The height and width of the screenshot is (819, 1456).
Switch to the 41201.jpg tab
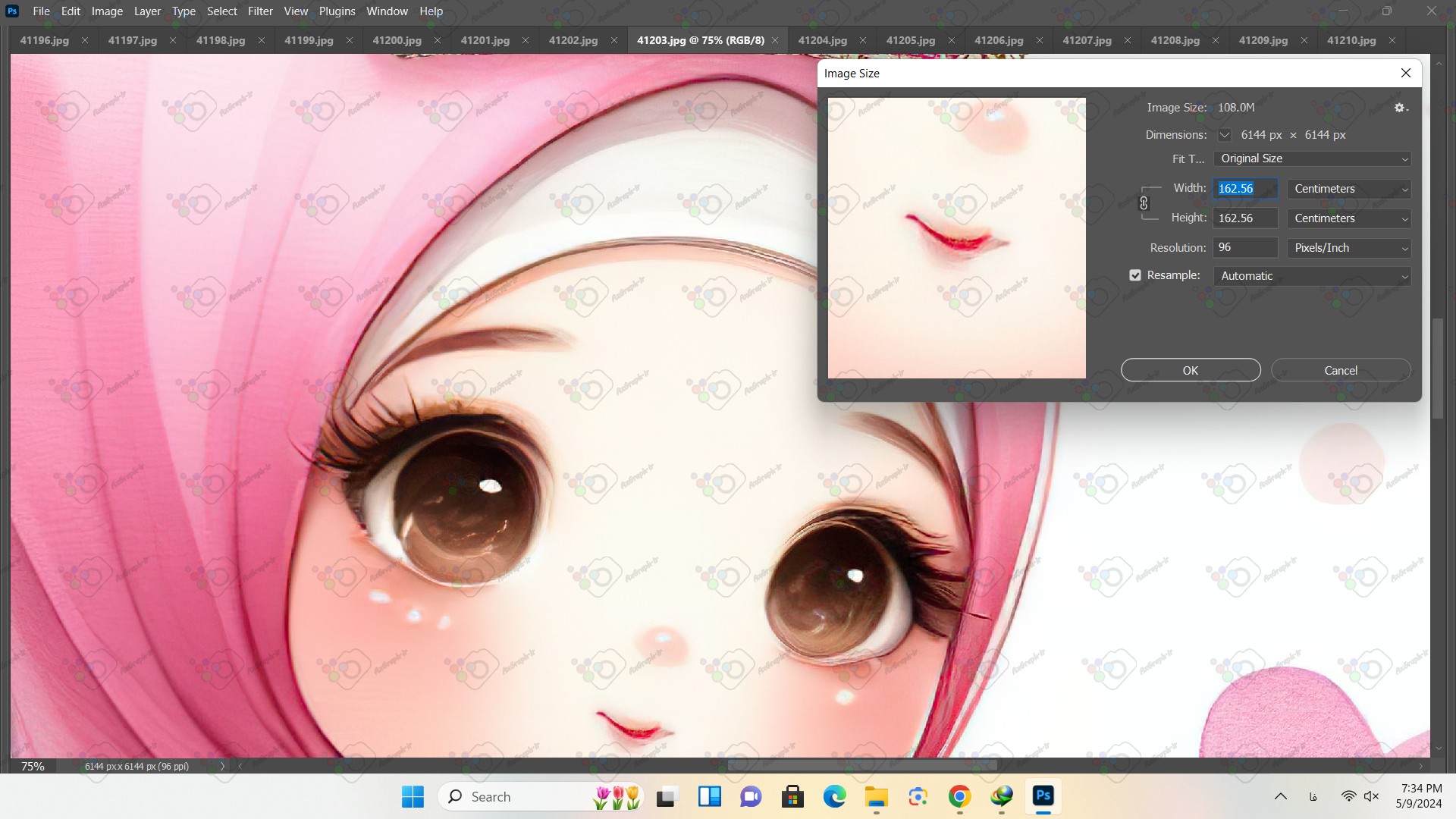[485, 40]
